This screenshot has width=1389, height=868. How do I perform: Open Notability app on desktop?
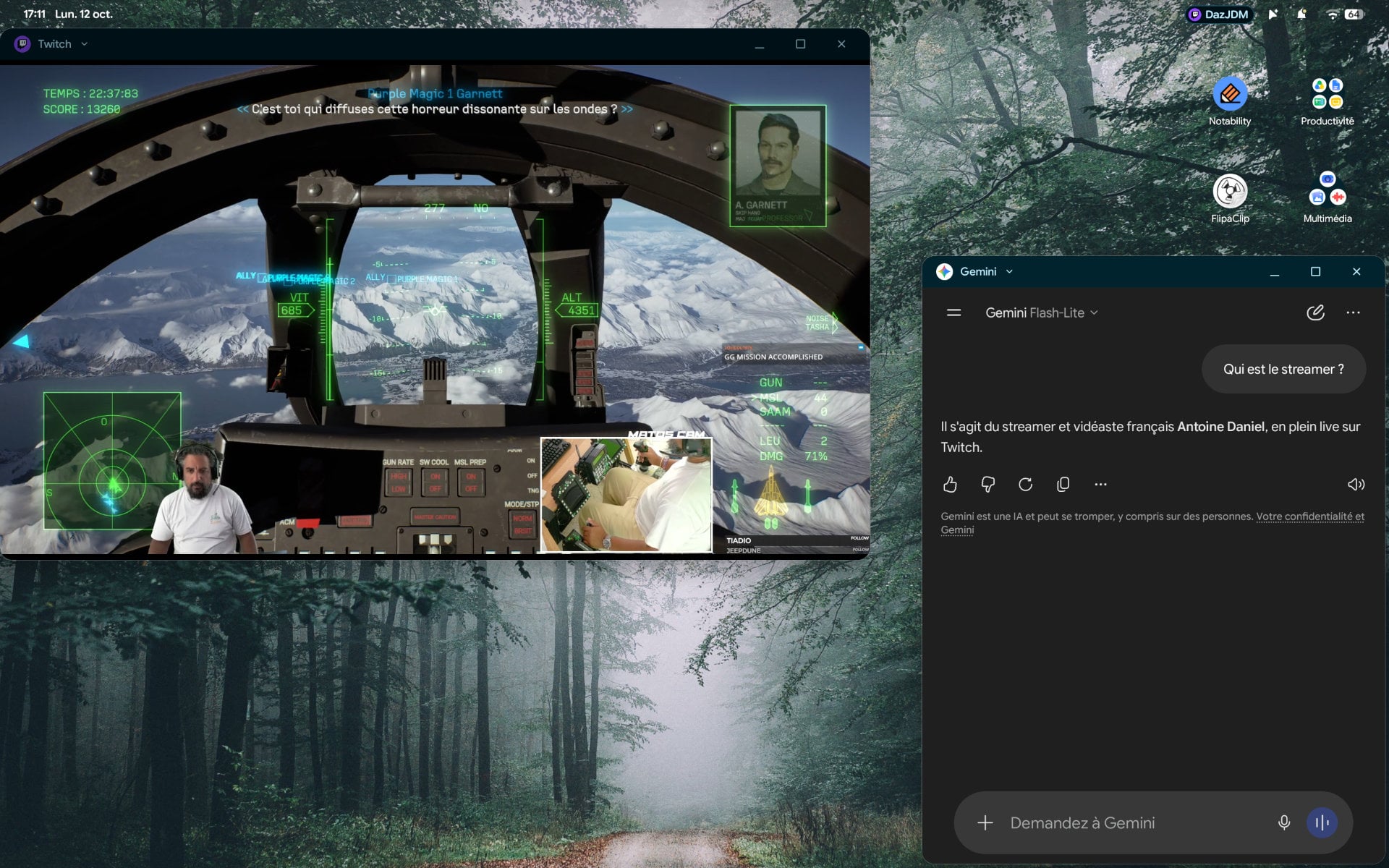(1229, 101)
